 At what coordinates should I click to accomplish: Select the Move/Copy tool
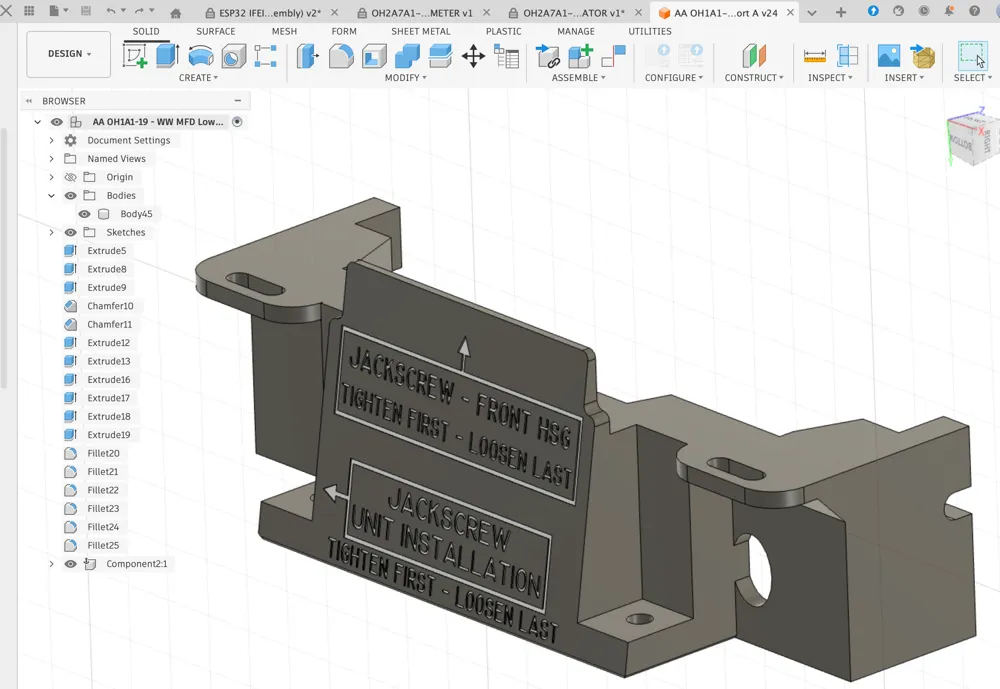(473, 56)
